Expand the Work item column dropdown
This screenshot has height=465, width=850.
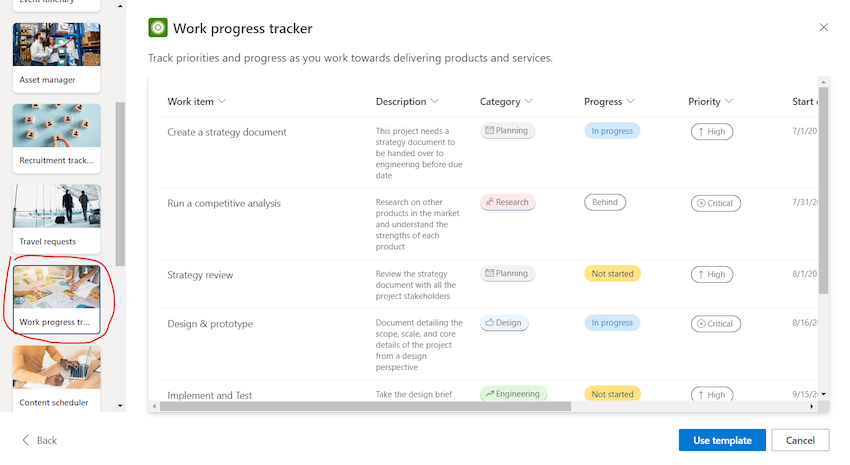click(222, 101)
